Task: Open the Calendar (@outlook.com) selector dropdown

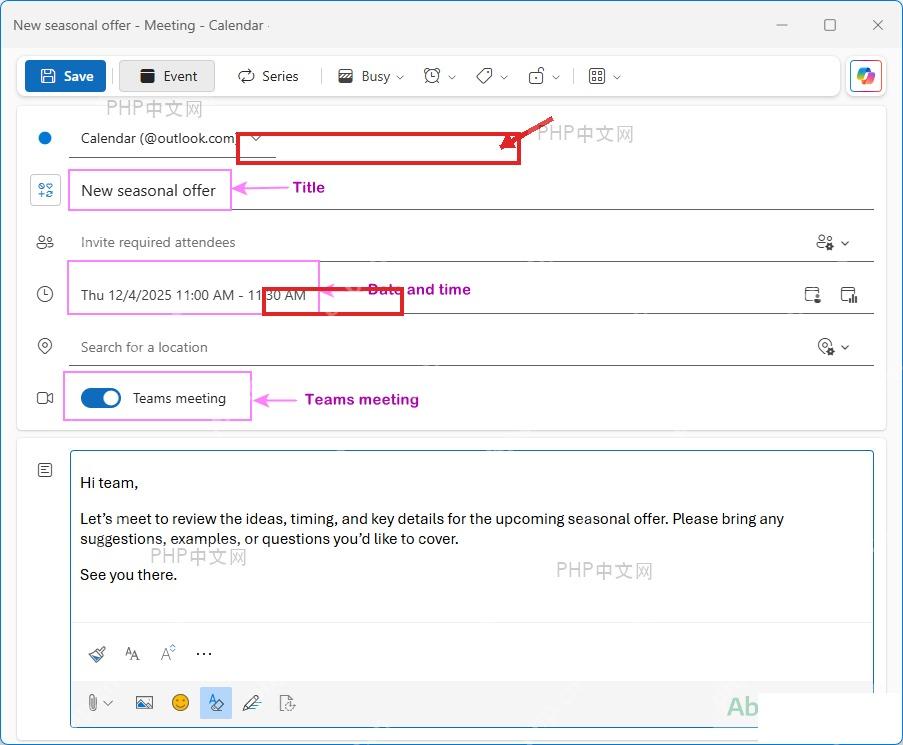Action: pyautogui.click(x=172, y=138)
